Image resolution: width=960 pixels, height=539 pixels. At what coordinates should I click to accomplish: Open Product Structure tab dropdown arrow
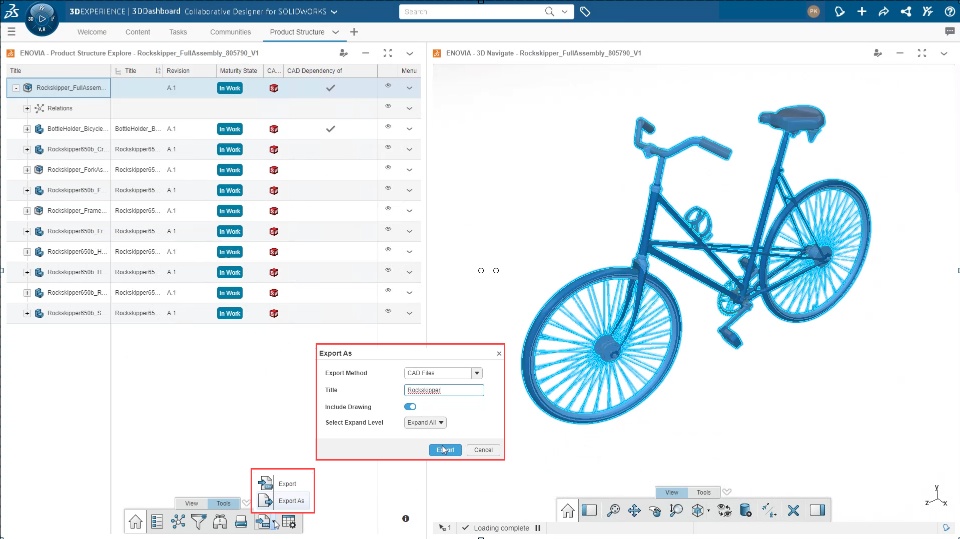336,32
